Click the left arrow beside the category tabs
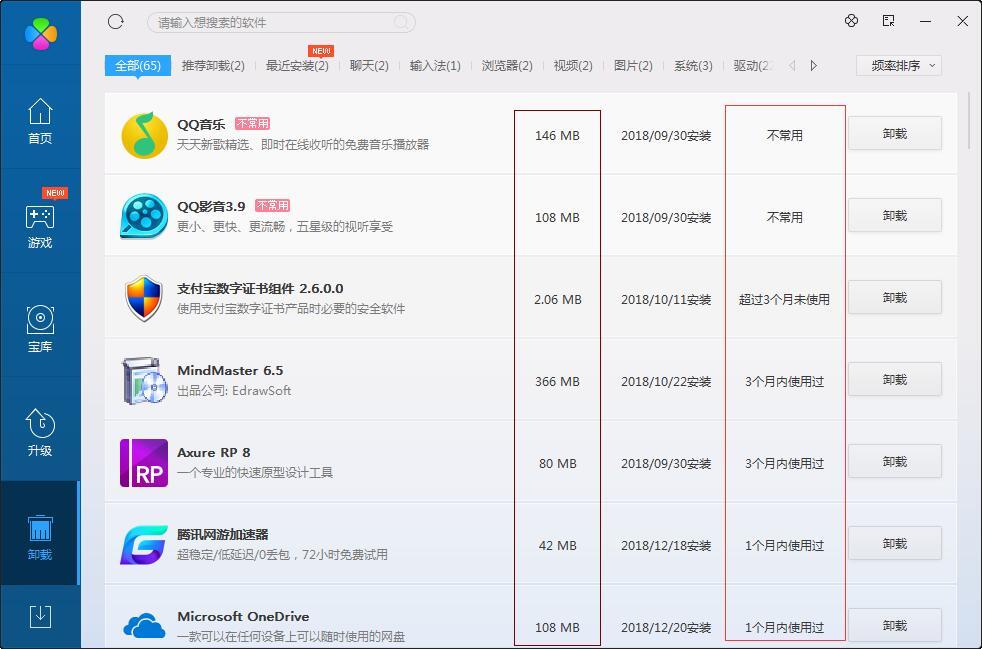This screenshot has height=649, width=982. [790, 64]
